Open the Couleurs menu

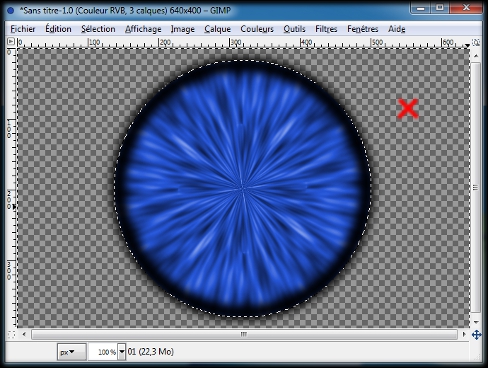[x=257, y=29]
